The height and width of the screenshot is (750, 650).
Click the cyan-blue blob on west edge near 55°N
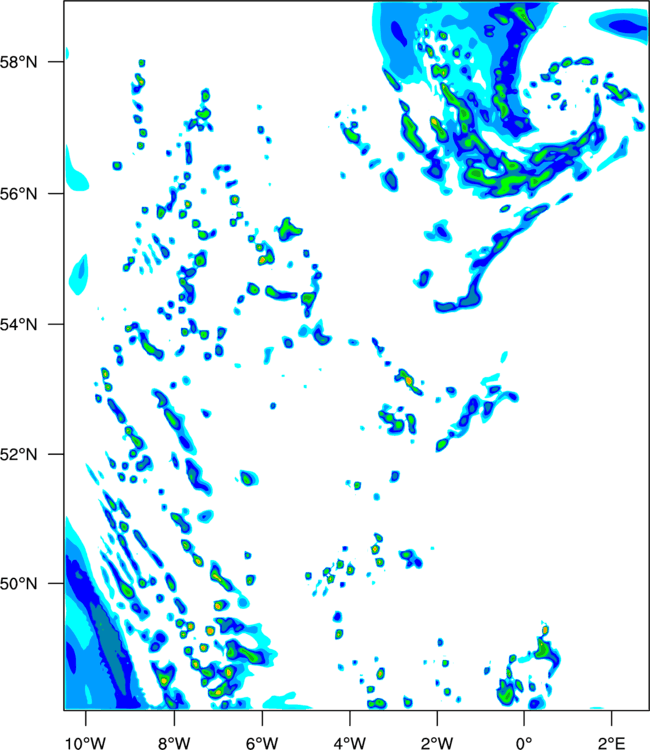pyautogui.click(x=79, y=274)
